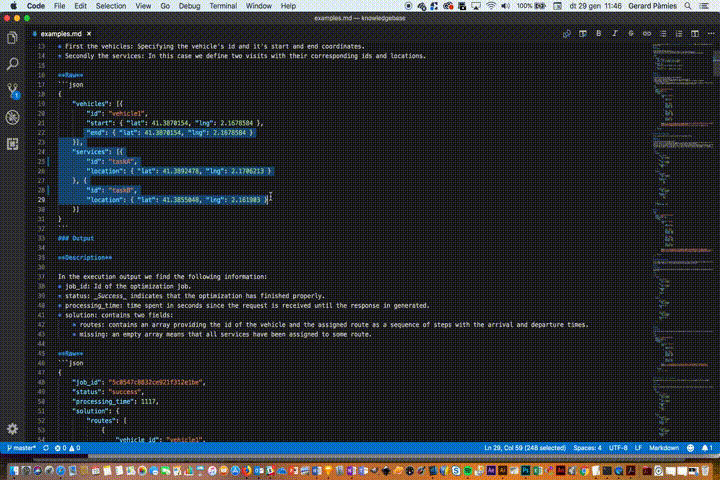This screenshot has width=720, height=480.
Task: Toggle bulleted list in editor toolbar
Action: pyautogui.click(x=663, y=34)
